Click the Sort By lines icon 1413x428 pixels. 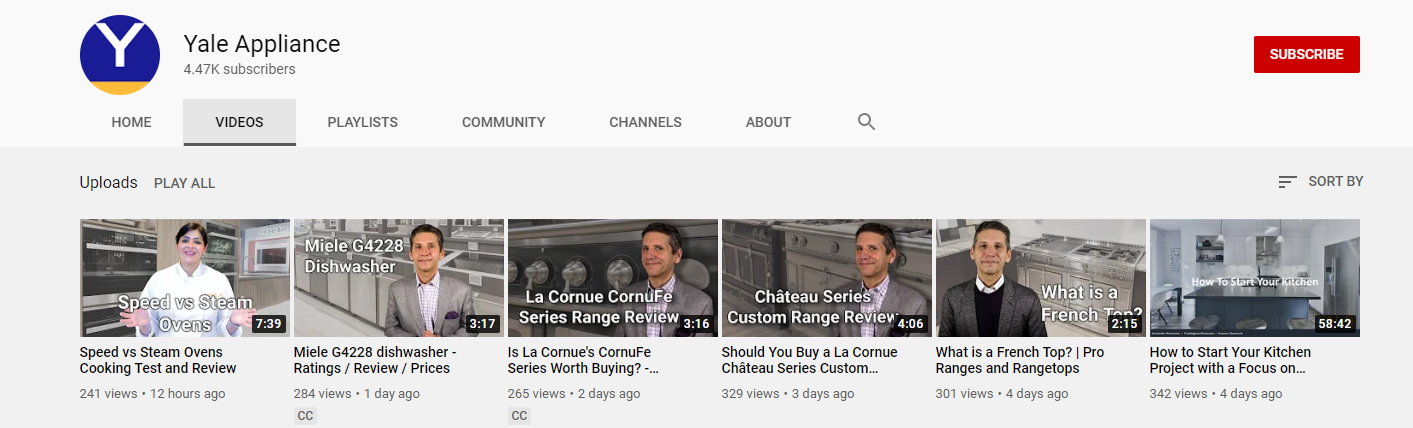point(1287,182)
